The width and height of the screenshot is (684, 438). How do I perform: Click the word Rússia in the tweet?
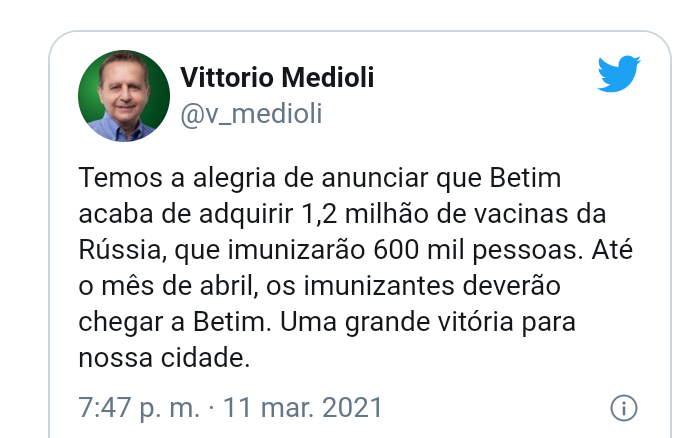click(x=123, y=250)
